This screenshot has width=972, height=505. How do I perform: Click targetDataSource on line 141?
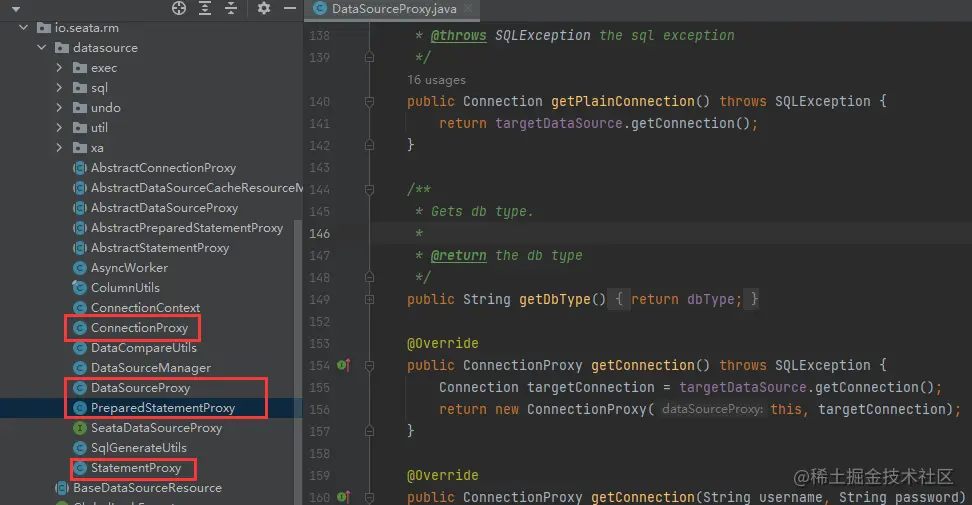point(558,123)
